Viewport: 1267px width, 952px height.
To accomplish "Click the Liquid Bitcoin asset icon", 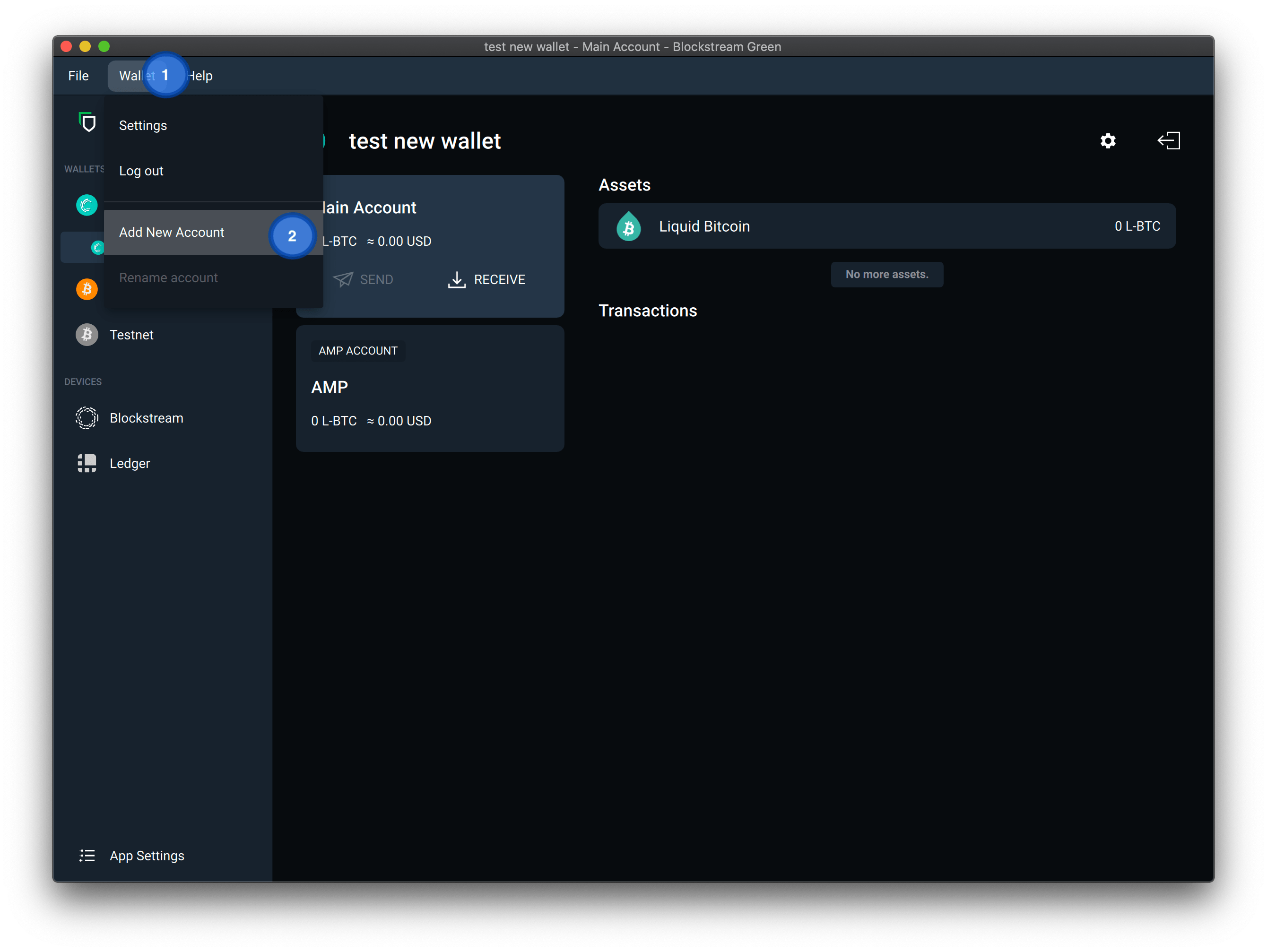I will click(628, 226).
